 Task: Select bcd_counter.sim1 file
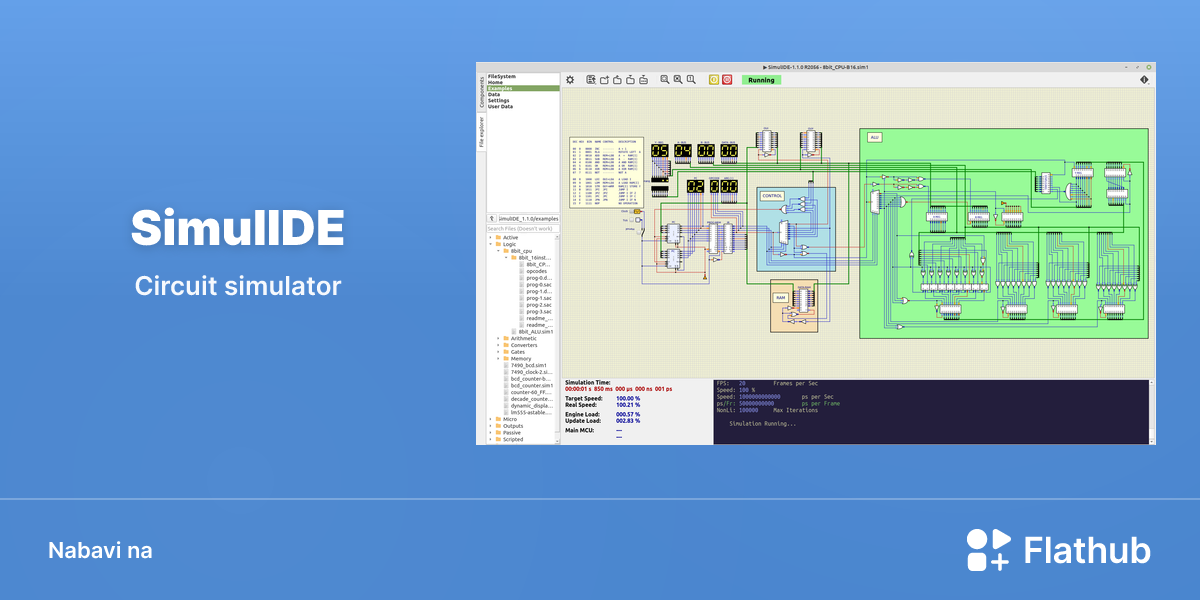[x=530, y=385]
